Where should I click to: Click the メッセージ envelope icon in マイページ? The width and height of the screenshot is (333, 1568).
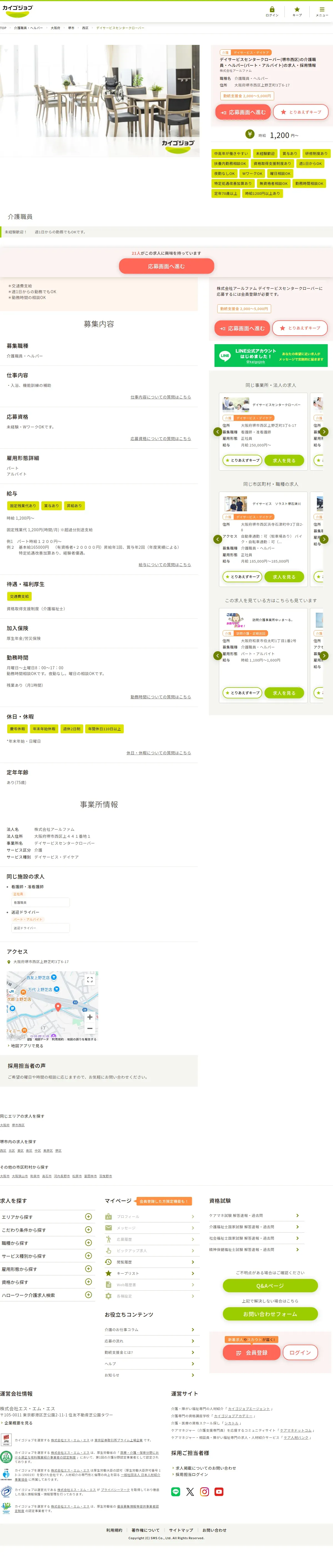[109, 1228]
